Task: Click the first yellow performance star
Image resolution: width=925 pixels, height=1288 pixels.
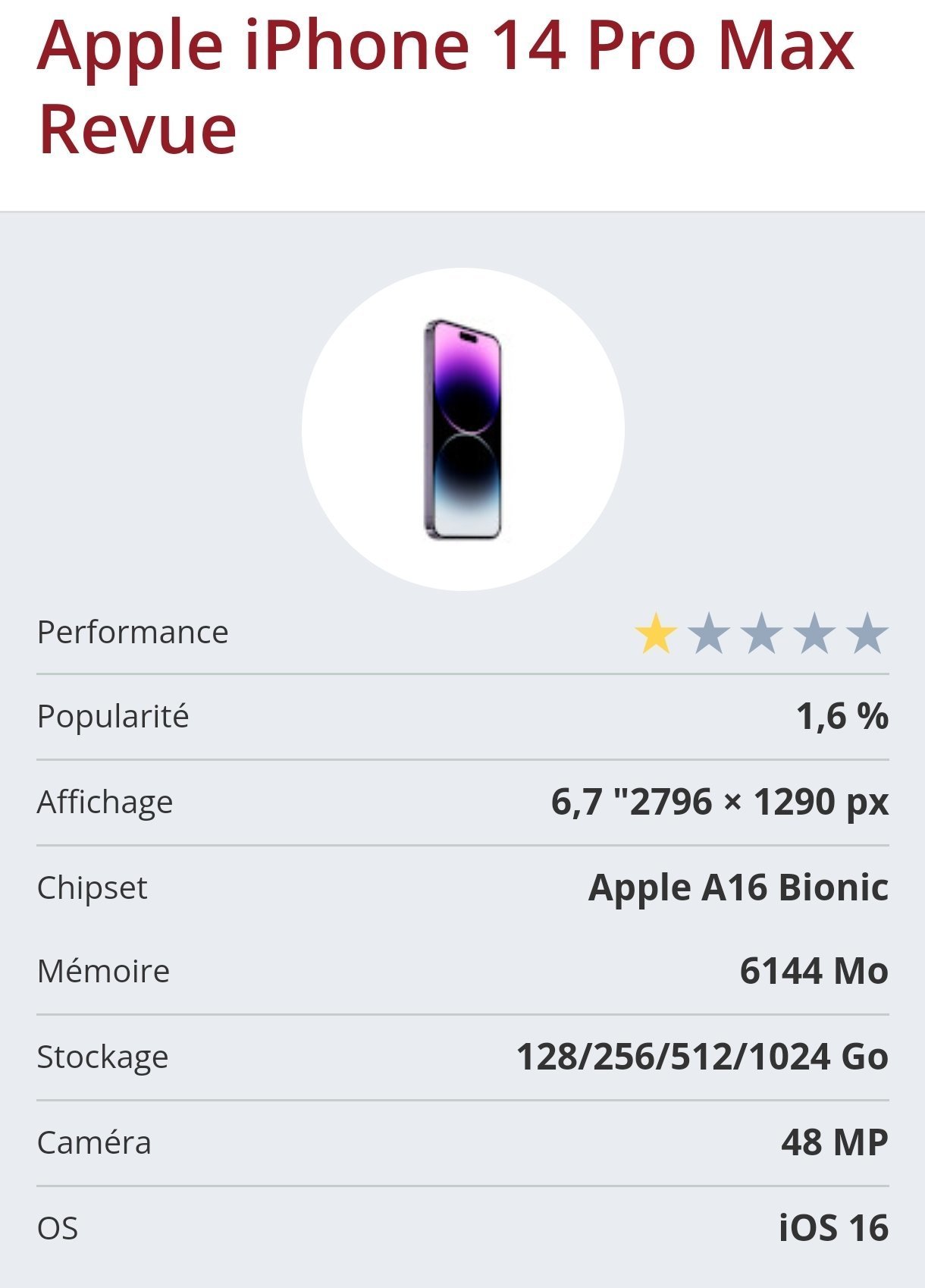Action: 656,634
